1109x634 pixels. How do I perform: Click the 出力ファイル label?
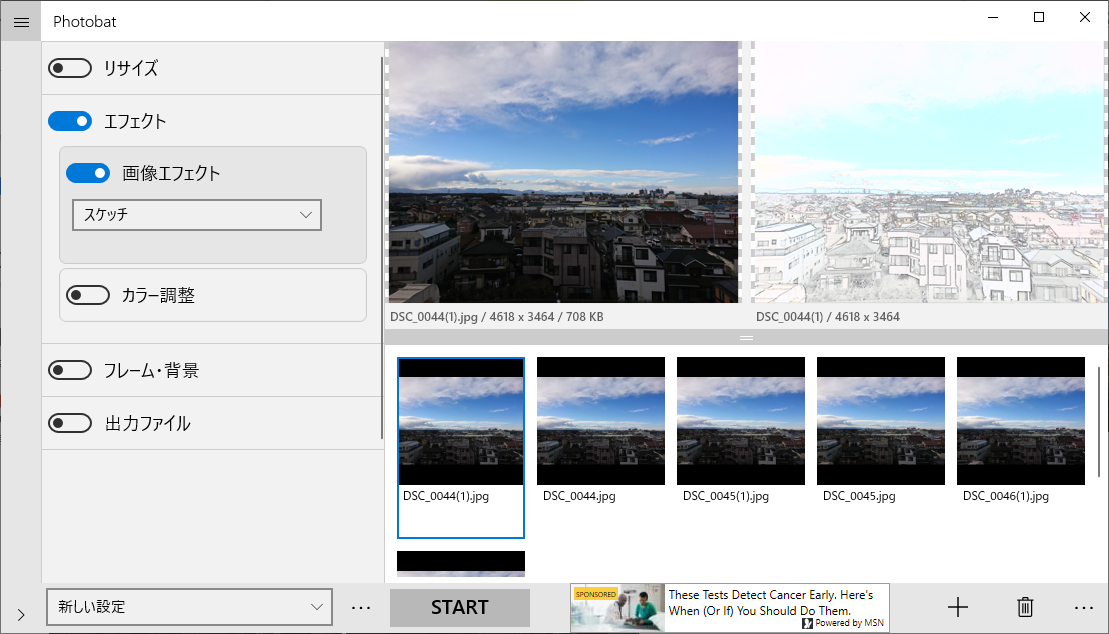pos(147,423)
